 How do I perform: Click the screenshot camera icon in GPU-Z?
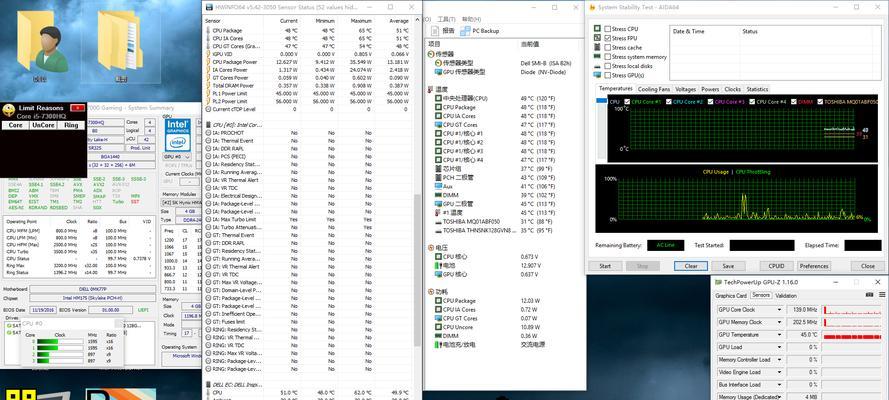coord(869,295)
